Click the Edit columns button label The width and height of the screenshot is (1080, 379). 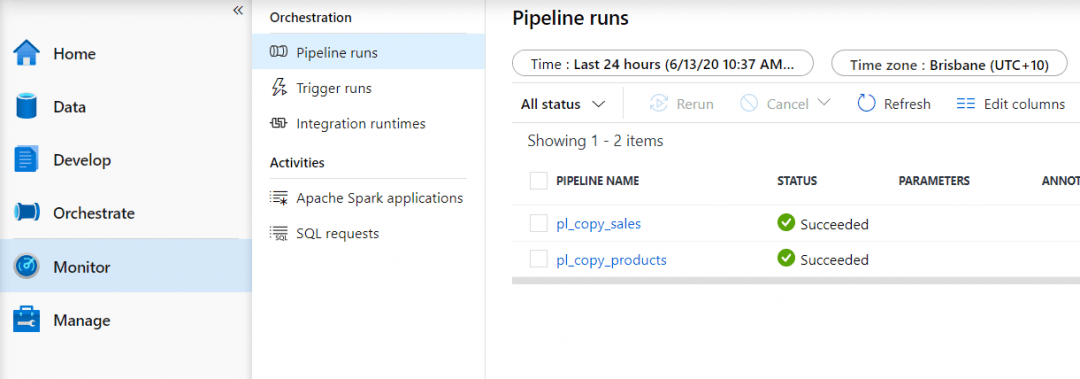[x=1024, y=104]
